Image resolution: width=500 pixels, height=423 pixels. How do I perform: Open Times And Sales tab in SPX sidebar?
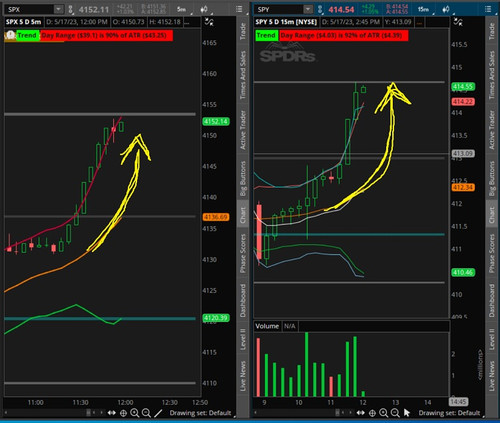point(243,75)
